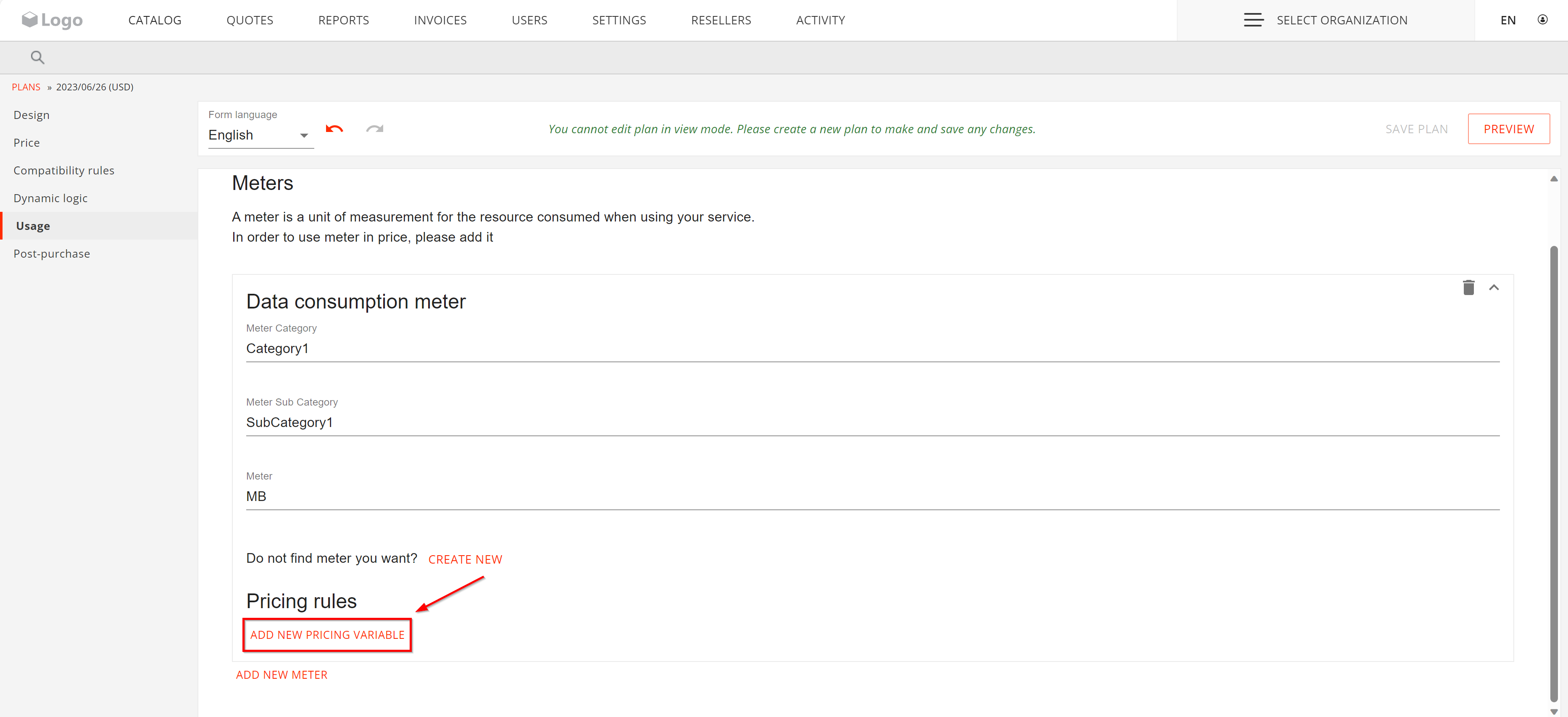Click the view mode warning message
The image size is (1568, 717).
(x=791, y=129)
